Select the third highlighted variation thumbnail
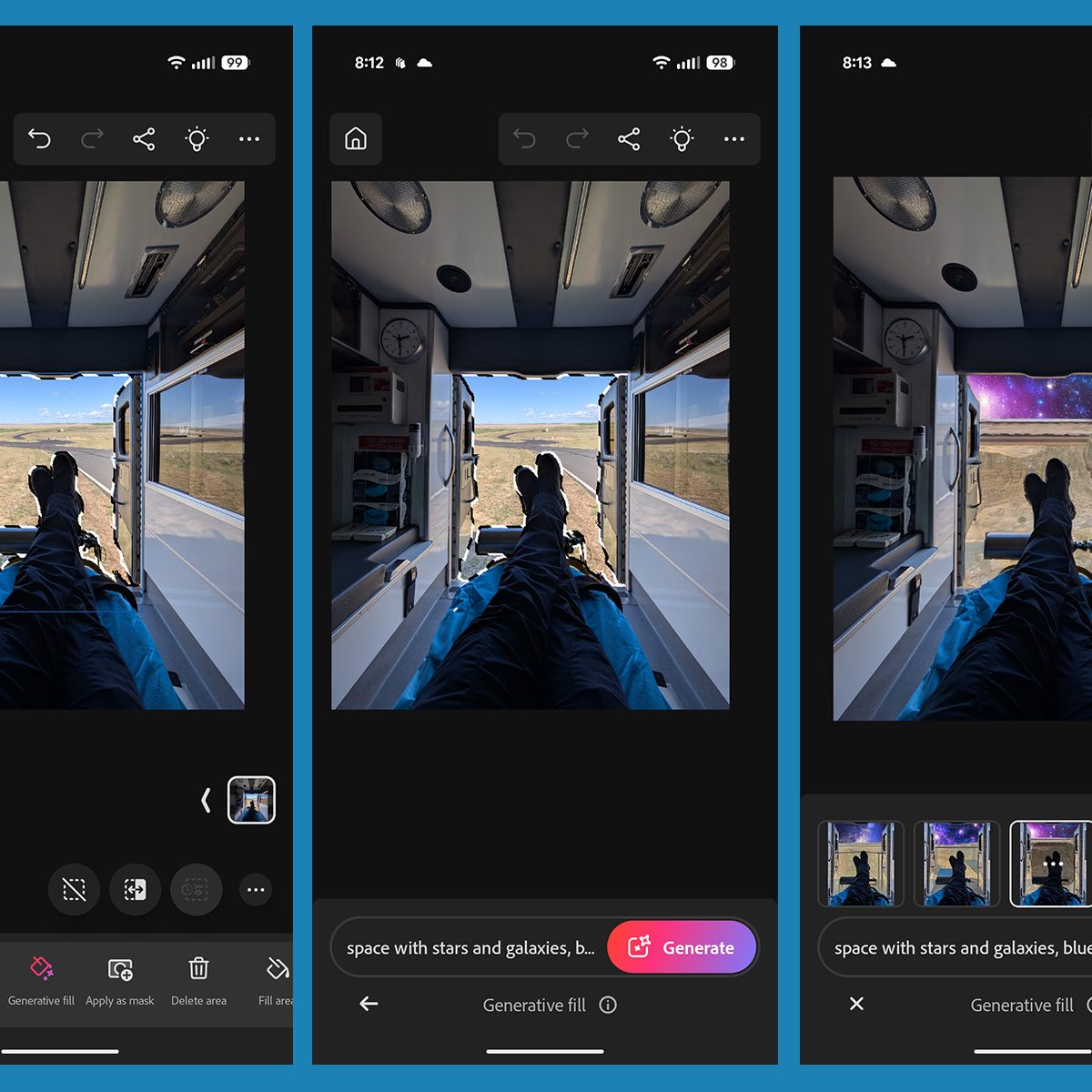The width and height of the screenshot is (1092, 1092). tap(1051, 864)
